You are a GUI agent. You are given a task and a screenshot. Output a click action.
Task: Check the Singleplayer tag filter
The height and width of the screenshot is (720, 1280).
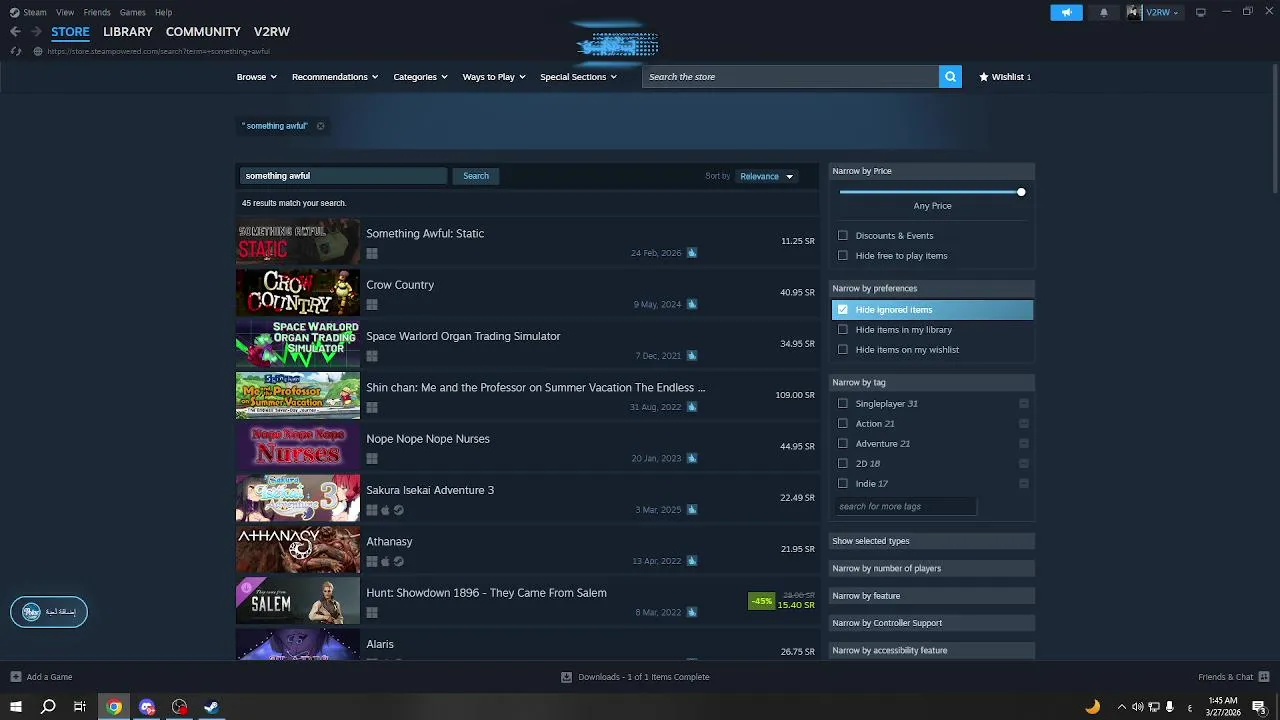coord(843,404)
